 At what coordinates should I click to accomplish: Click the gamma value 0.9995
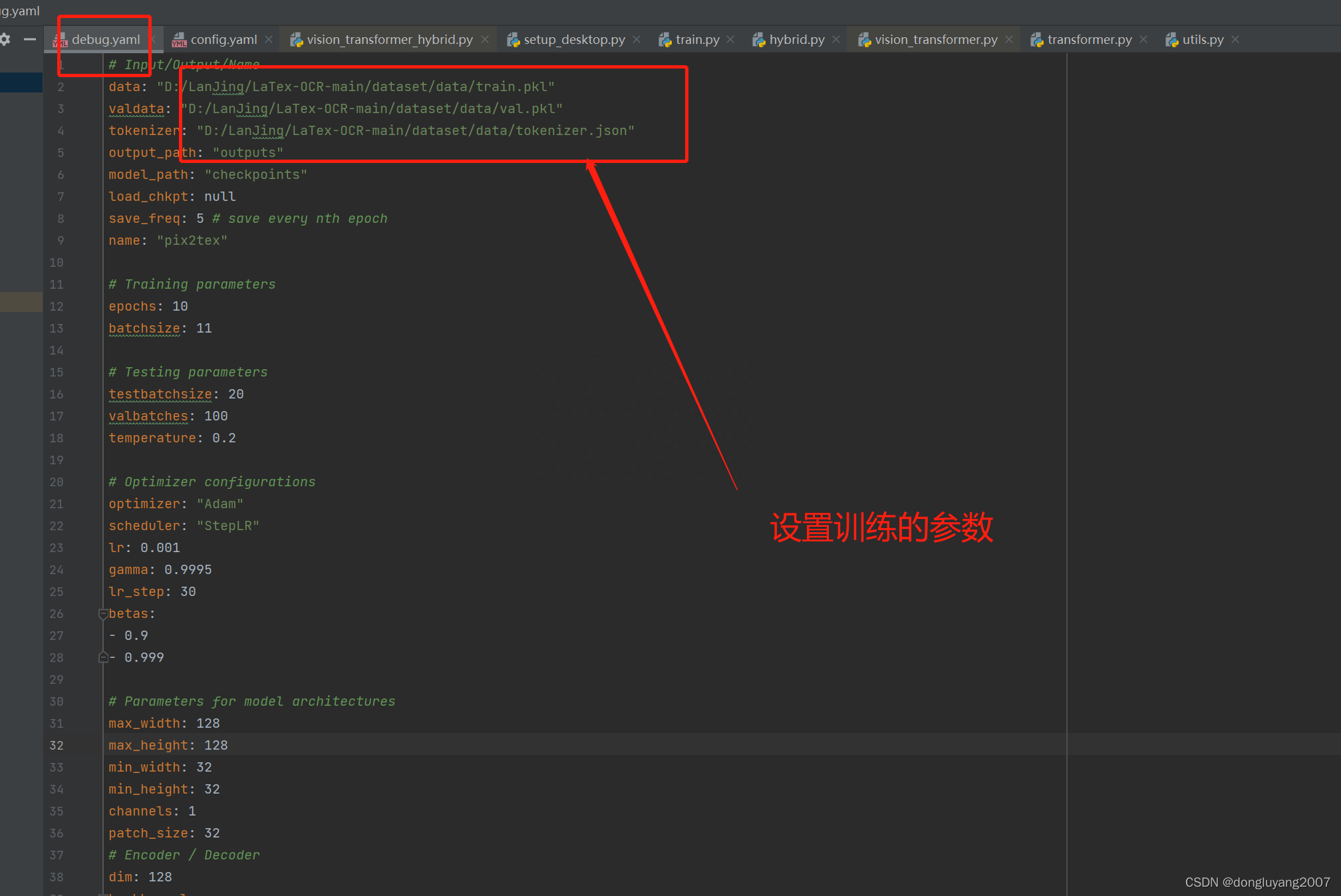click(x=188, y=570)
